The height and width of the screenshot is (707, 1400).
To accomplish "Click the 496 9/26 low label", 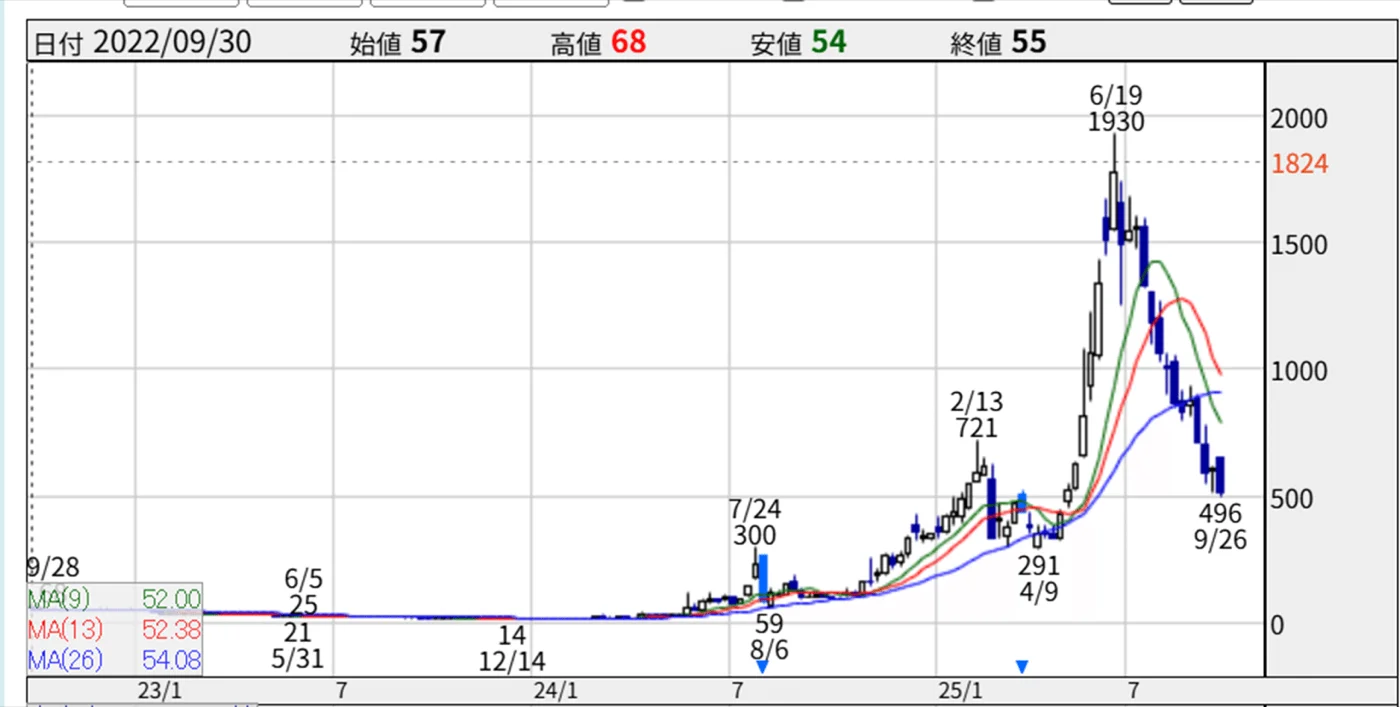I will tap(1219, 527).
